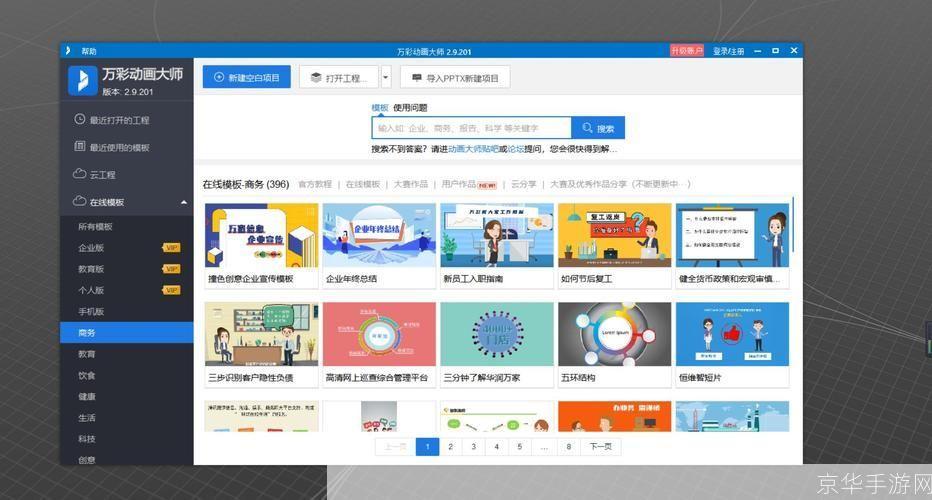Click the 在线模板 cloud icon in the sidebar
The height and width of the screenshot is (500, 932).
pos(80,202)
